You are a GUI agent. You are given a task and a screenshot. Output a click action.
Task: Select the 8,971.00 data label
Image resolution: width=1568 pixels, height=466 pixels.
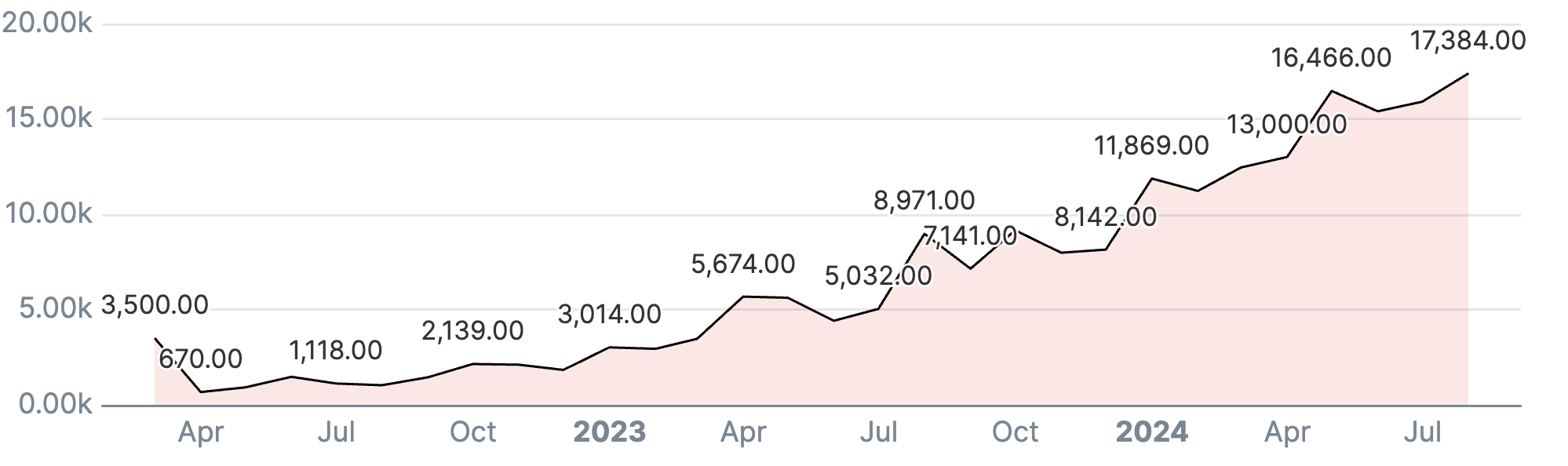coord(924,201)
